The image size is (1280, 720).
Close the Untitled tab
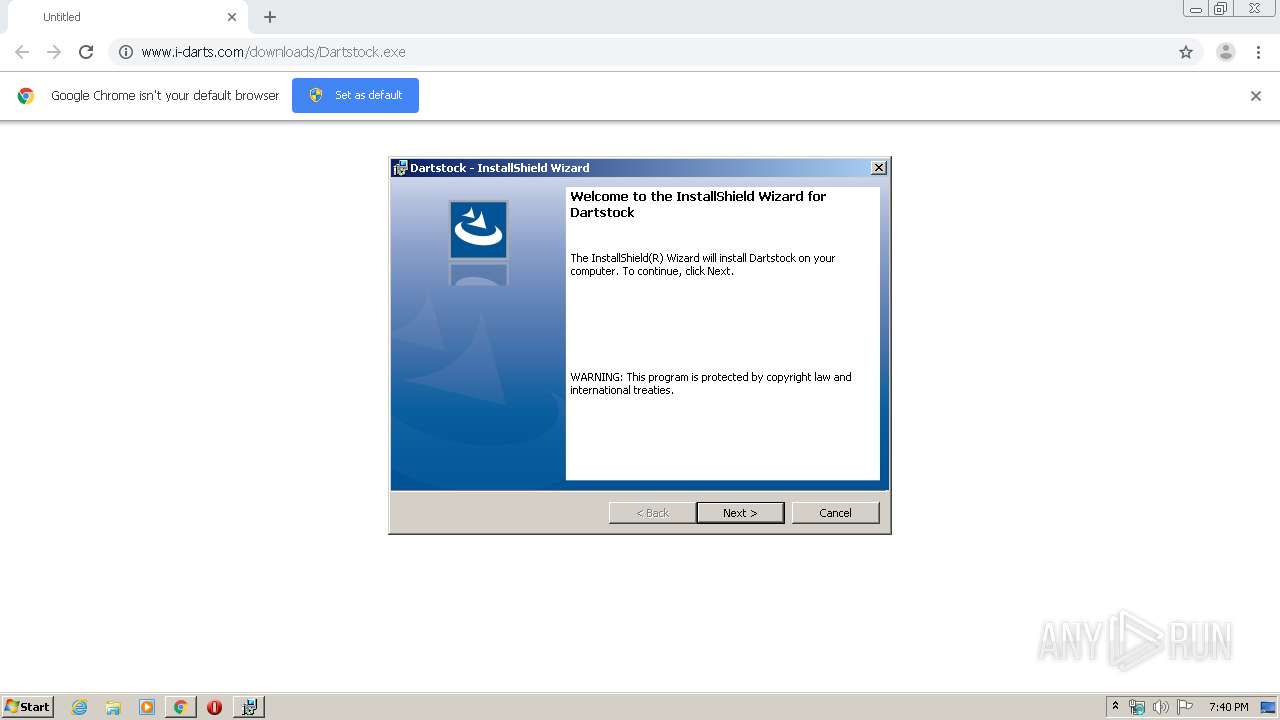point(232,17)
